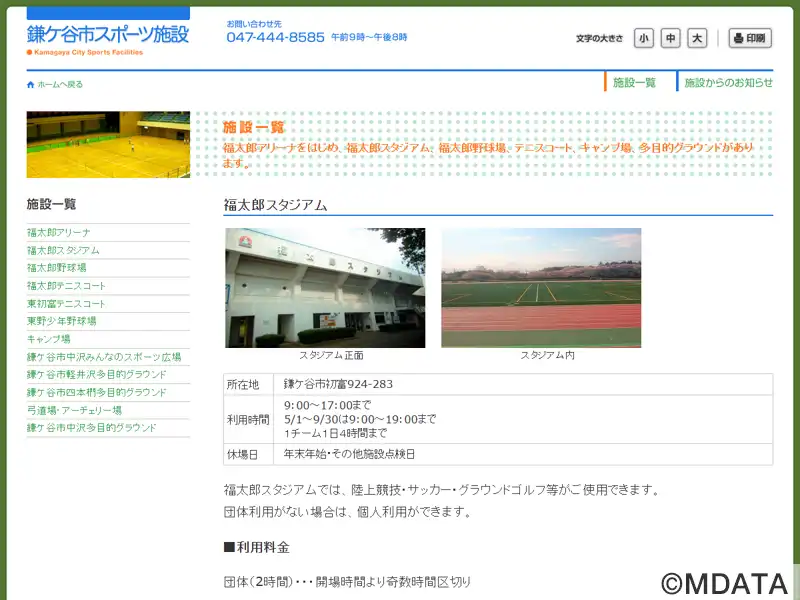The image size is (800, 600).
Task: Click the indoor arena banner photo
Action: coord(108,144)
